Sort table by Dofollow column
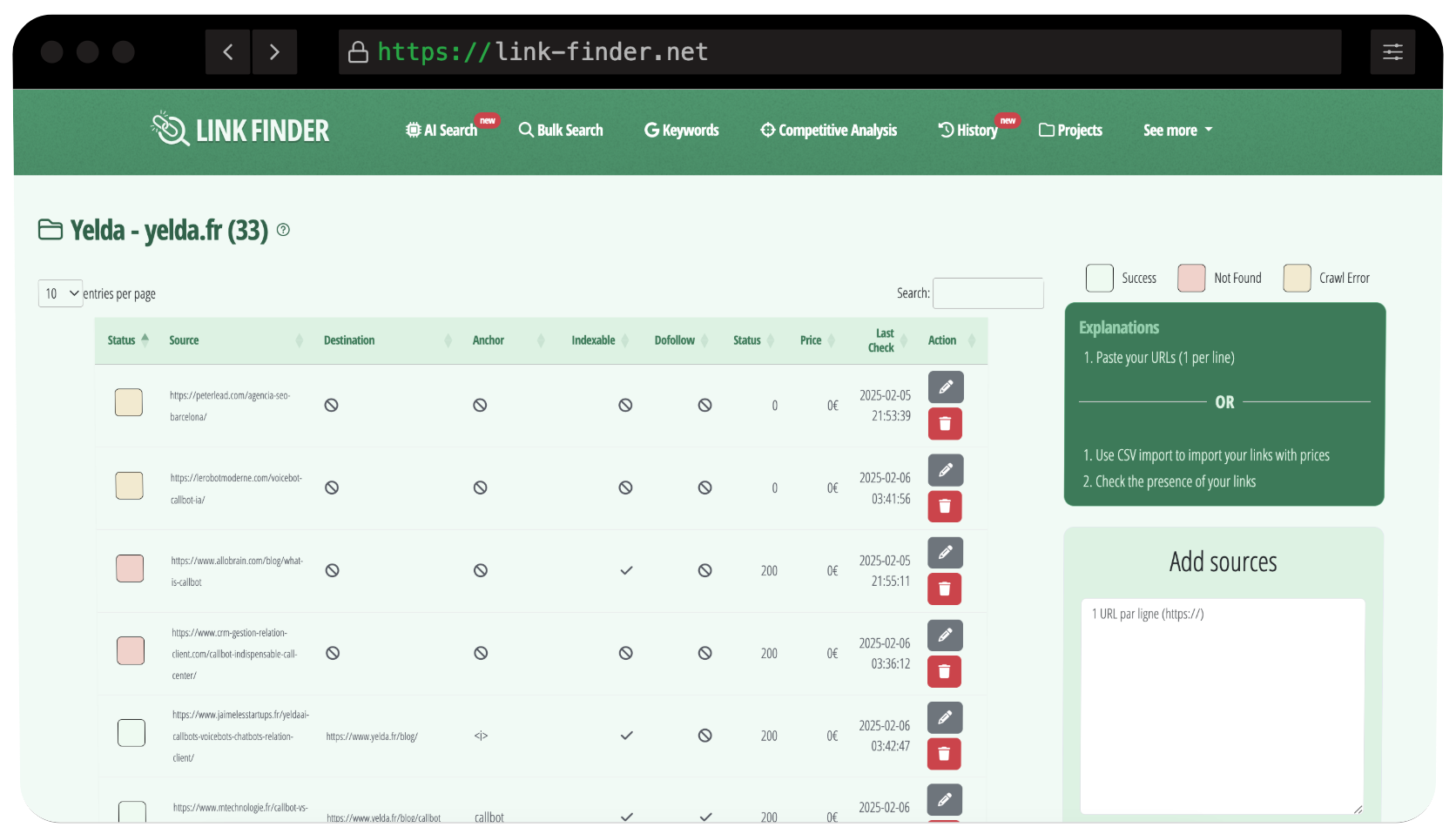Screen dimensions: 1456x834 tap(681, 340)
